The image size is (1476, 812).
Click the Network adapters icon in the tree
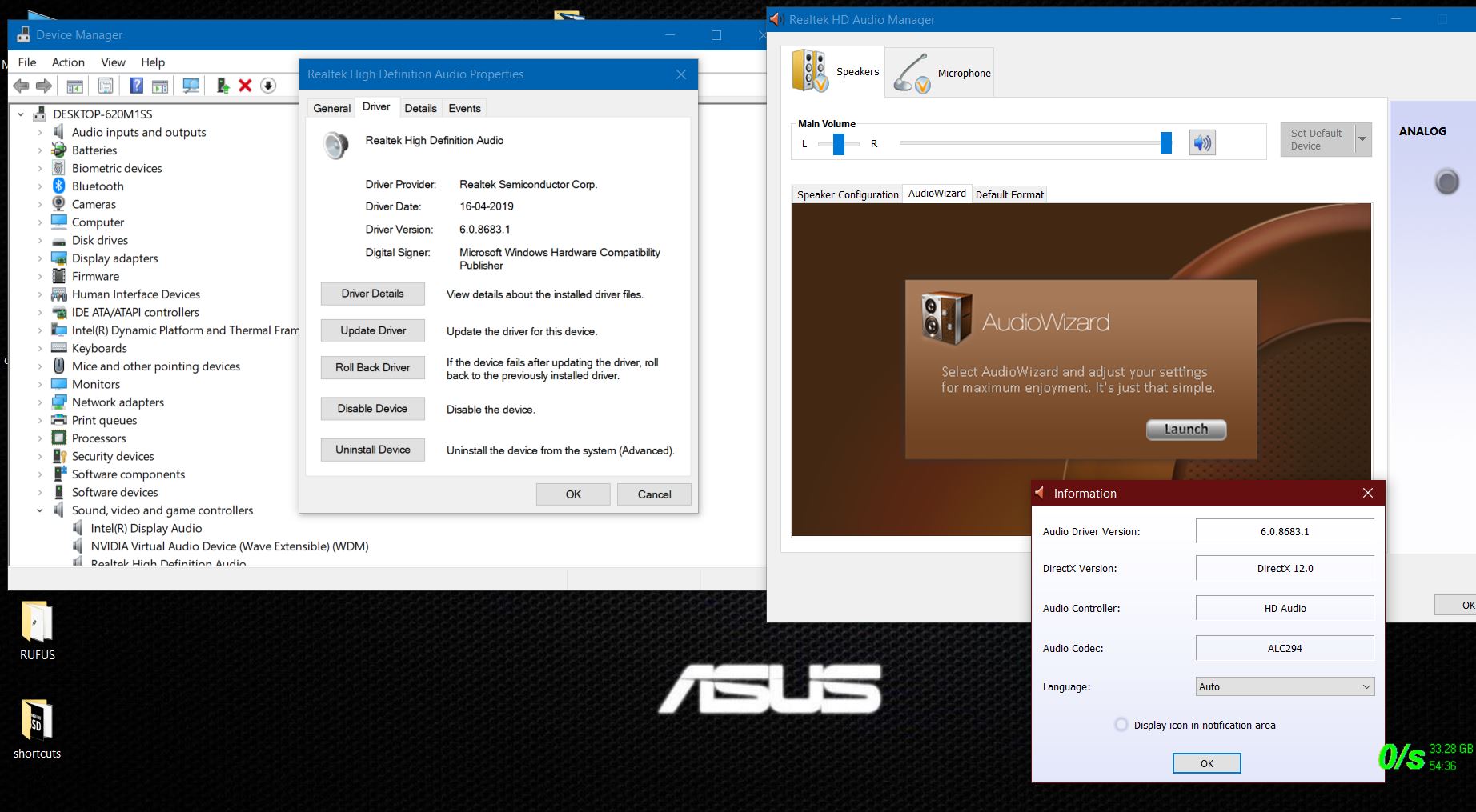pyautogui.click(x=59, y=402)
